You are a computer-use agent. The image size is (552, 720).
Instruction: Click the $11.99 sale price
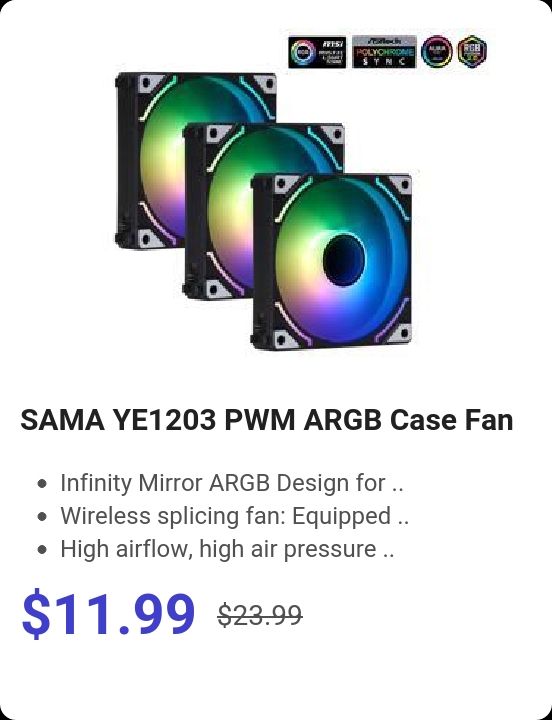pos(108,614)
